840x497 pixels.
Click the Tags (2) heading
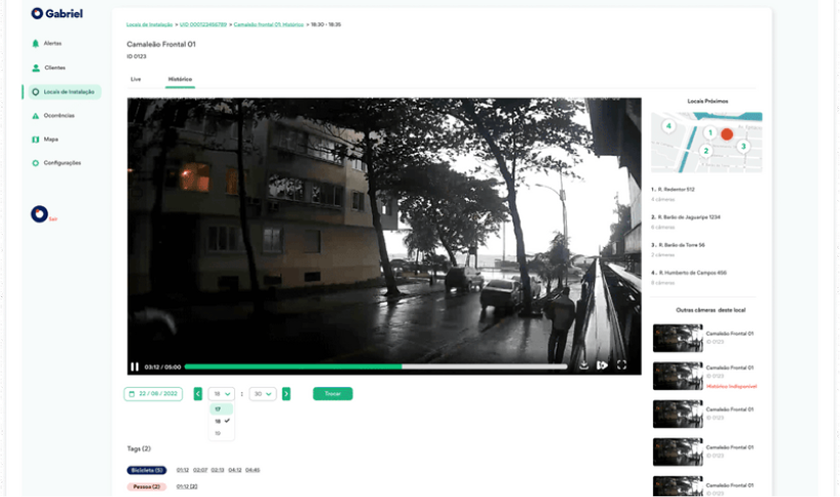(x=139, y=449)
